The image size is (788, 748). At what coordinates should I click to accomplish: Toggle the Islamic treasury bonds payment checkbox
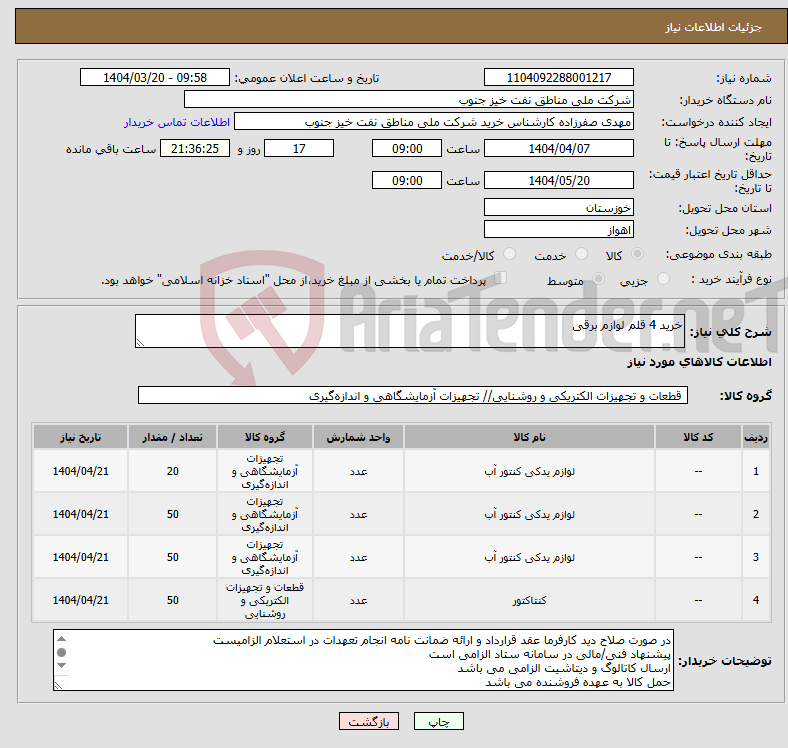point(501,277)
